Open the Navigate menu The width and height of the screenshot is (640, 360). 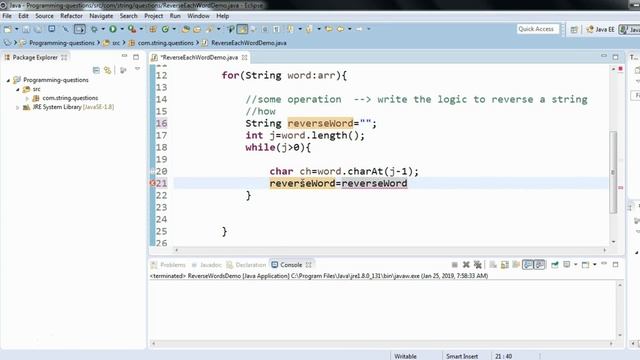(101, 16)
